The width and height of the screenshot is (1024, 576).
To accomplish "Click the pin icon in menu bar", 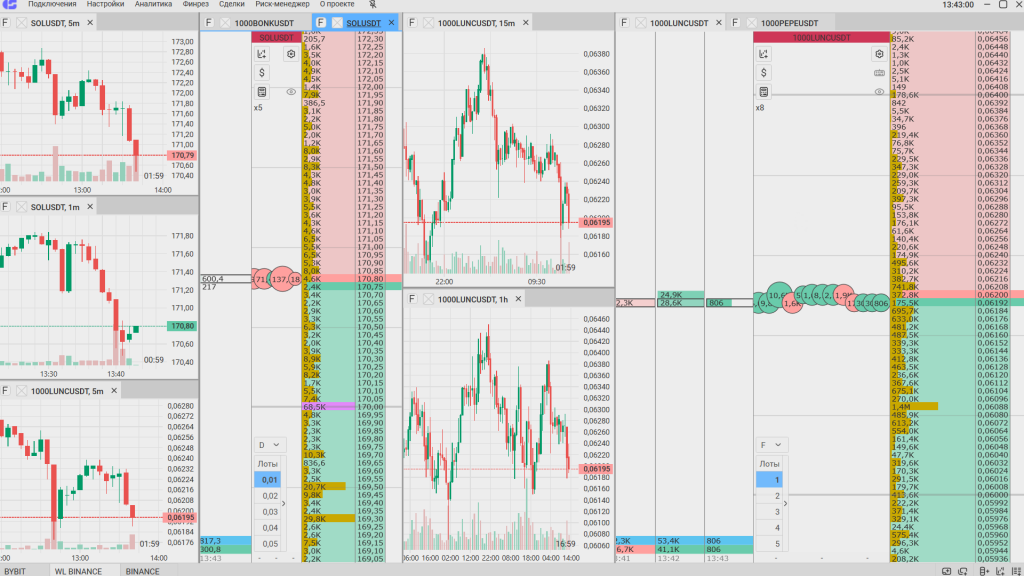I will [372, 4].
